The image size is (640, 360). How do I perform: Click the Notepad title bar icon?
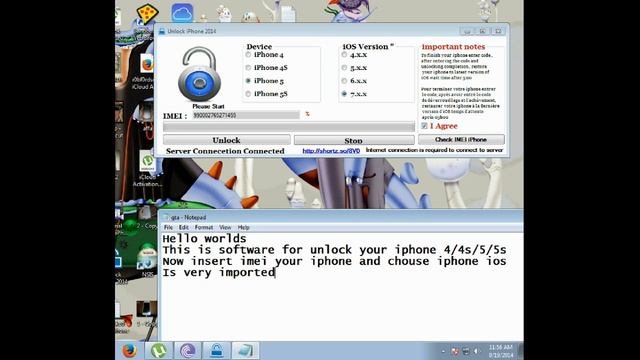click(166, 218)
